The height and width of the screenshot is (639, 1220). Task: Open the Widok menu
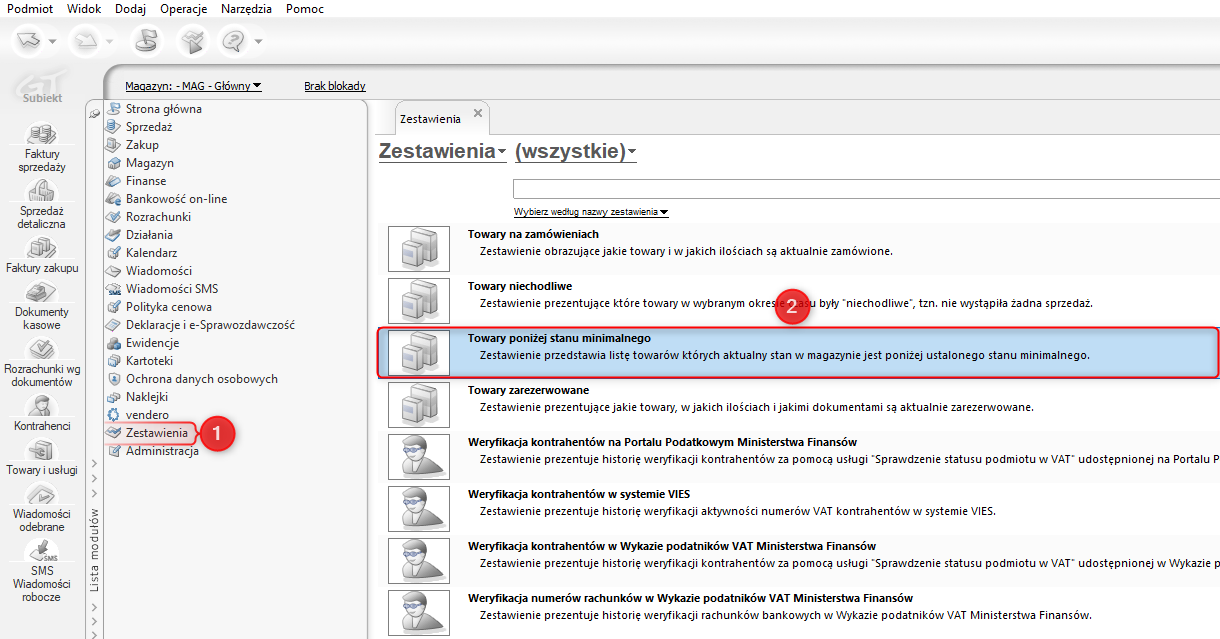pos(84,9)
